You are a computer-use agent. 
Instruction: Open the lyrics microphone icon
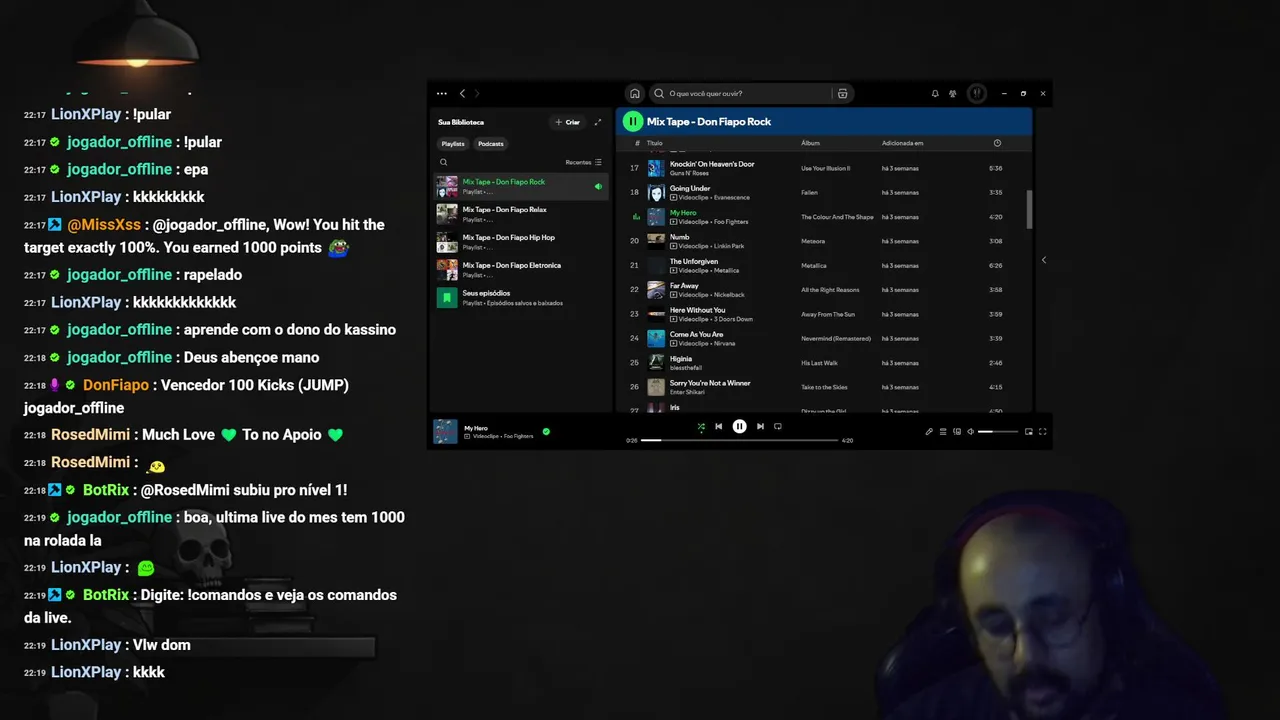(929, 432)
